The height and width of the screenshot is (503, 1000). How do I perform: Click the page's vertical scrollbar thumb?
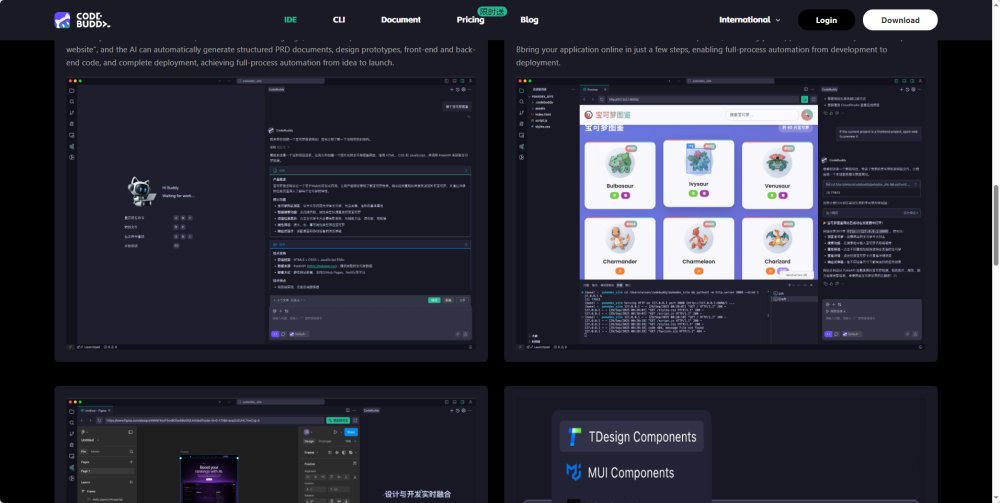[x=996, y=226]
